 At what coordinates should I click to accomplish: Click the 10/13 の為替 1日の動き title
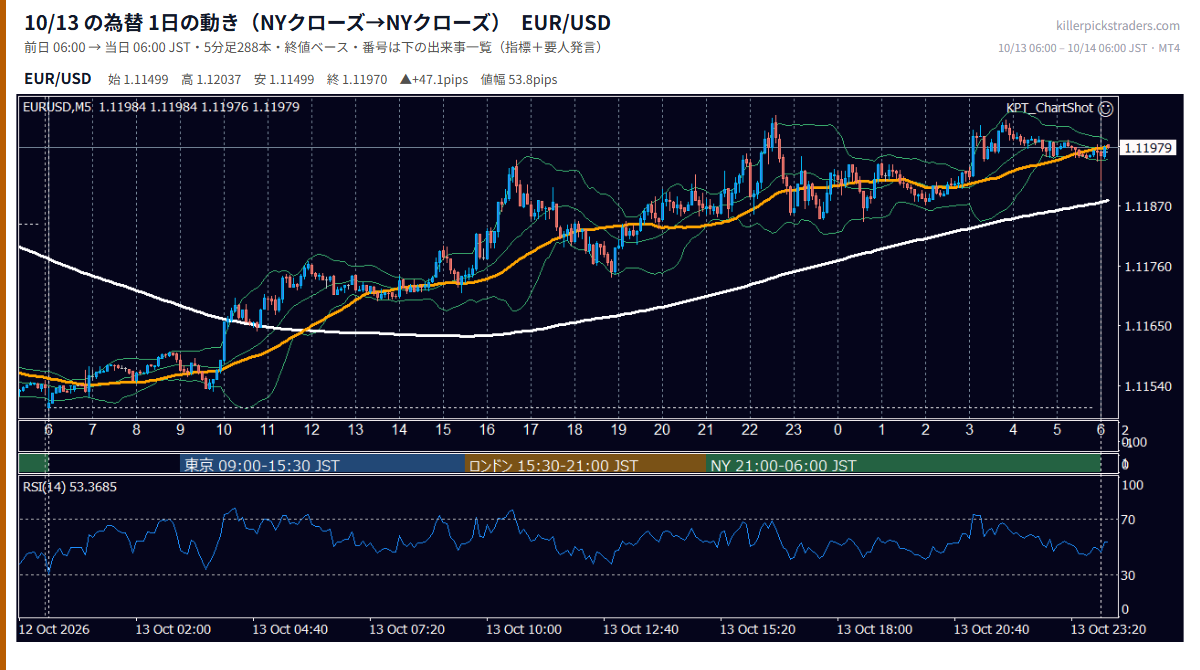(317, 23)
